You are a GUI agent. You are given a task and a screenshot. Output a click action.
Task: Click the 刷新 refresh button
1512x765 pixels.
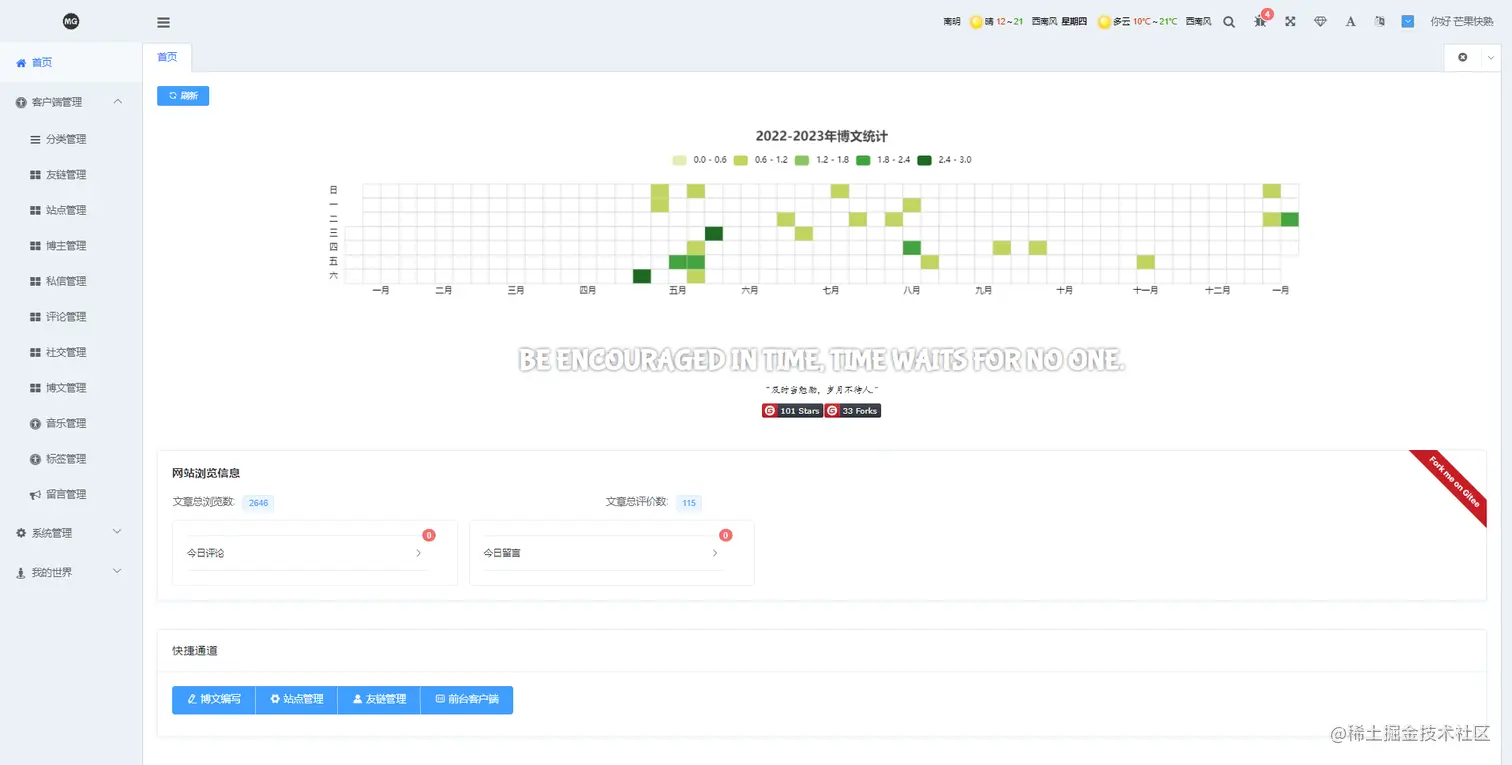coord(183,96)
